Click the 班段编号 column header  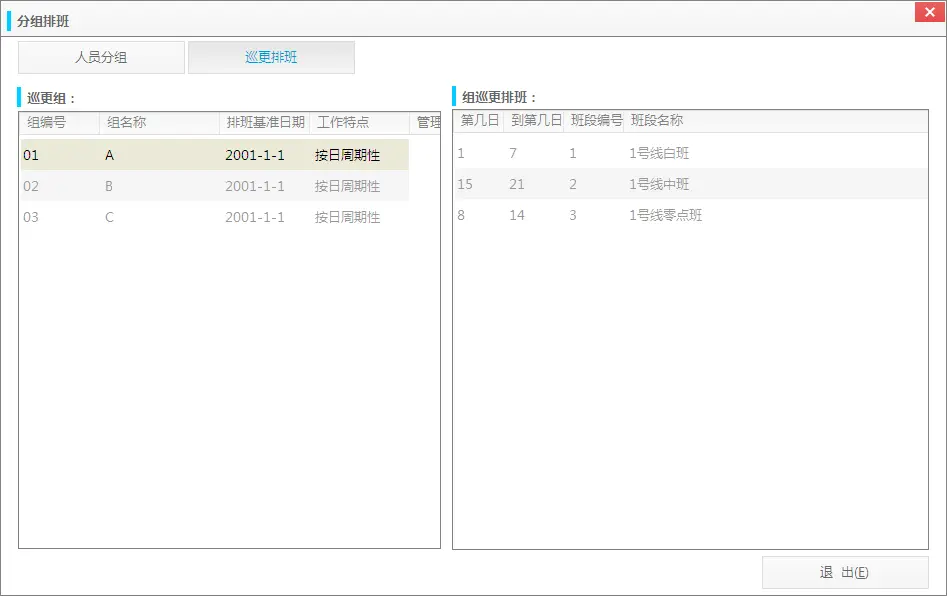coord(594,121)
